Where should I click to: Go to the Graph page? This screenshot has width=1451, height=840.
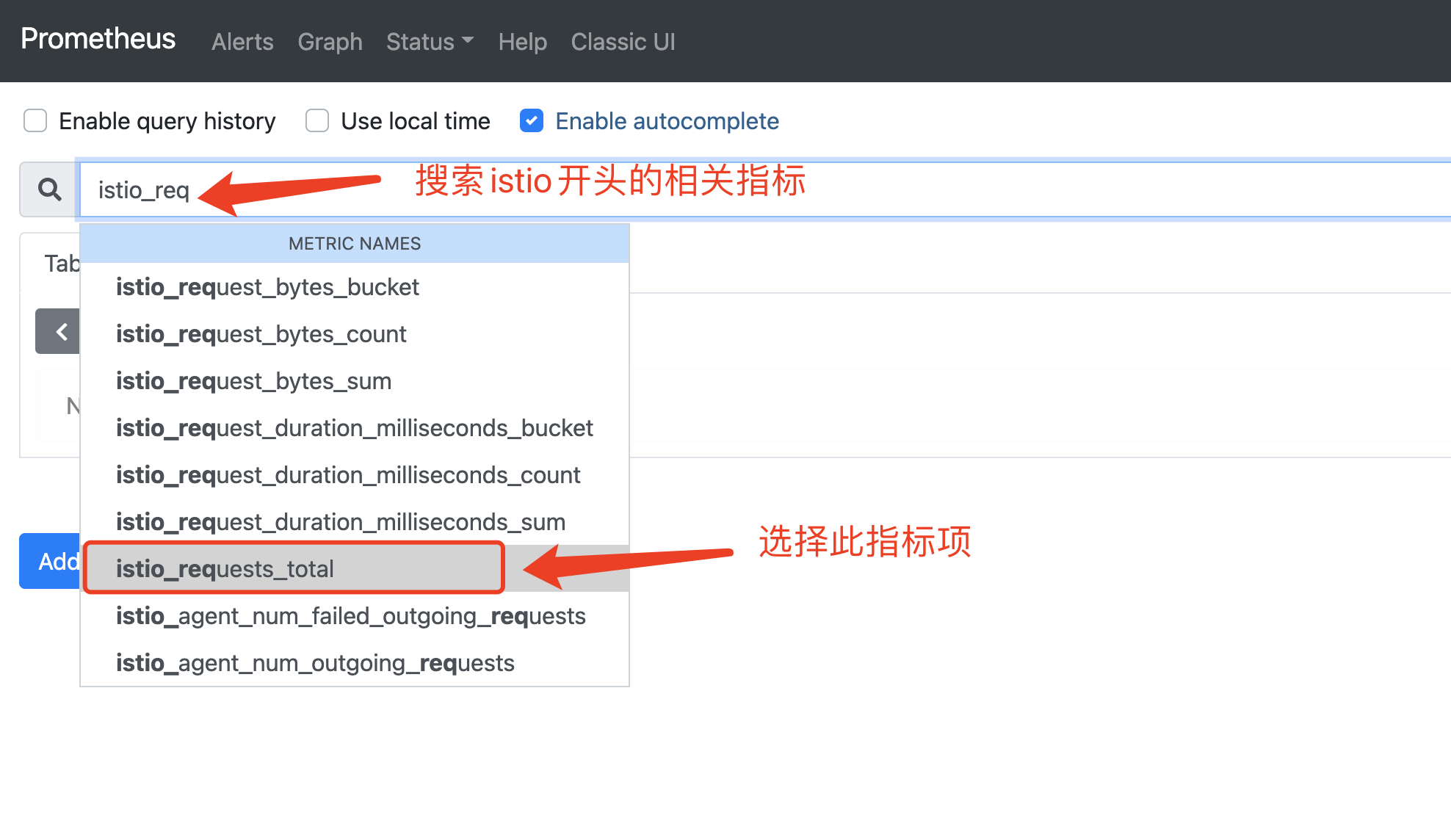point(330,42)
